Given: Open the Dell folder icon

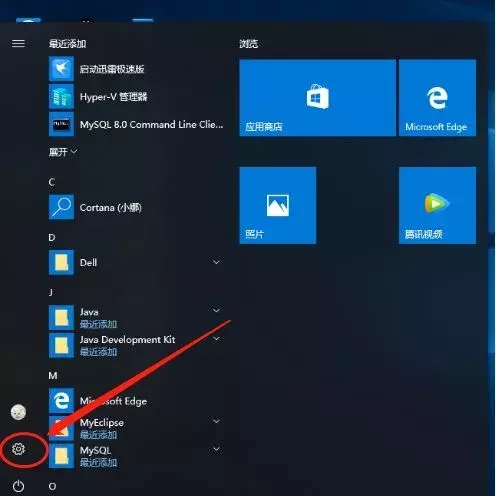Looking at the screenshot, I should [61, 262].
